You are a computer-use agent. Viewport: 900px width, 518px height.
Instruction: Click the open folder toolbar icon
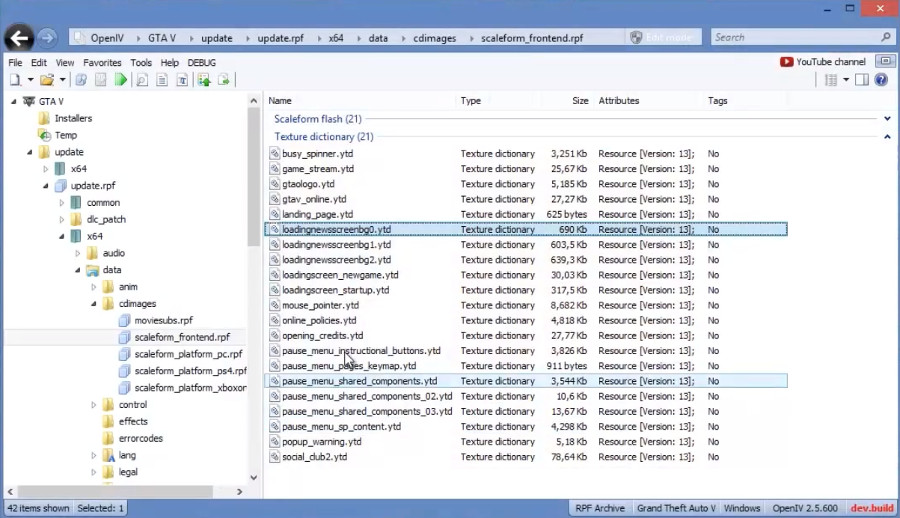coord(46,80)
